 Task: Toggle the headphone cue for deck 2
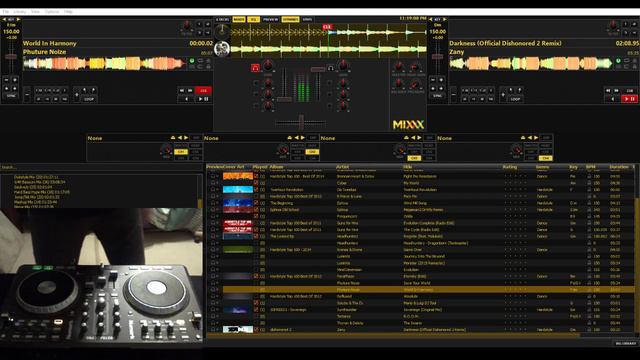pyautogui.click(x=331, y=68)
